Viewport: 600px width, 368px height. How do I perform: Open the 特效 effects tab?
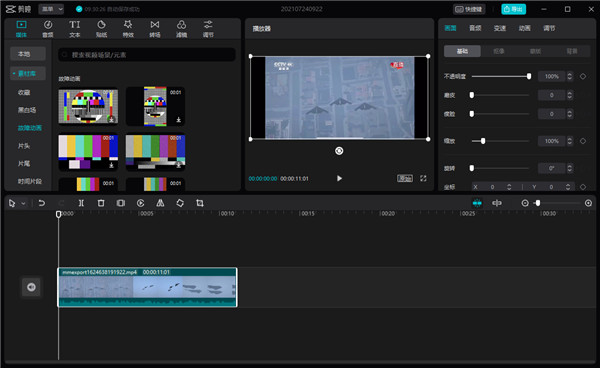[128, 29]
